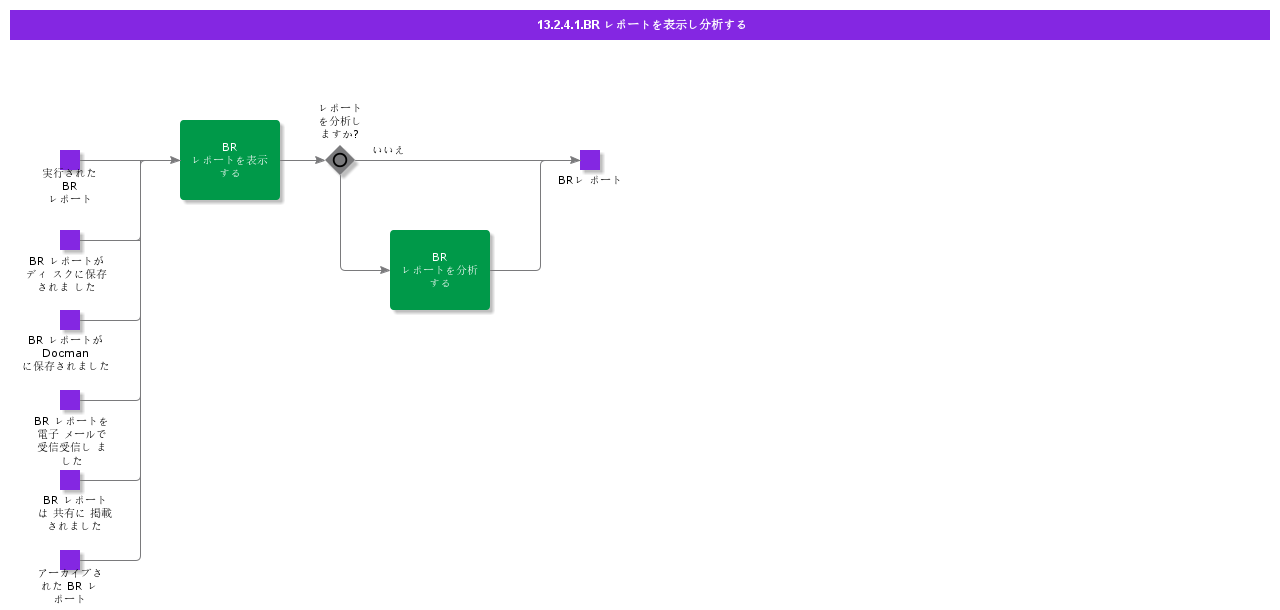Viewport: 1280px width, 610px height.
Task: Select the purple event above Docman に保存されました
Action: point(70,320)
